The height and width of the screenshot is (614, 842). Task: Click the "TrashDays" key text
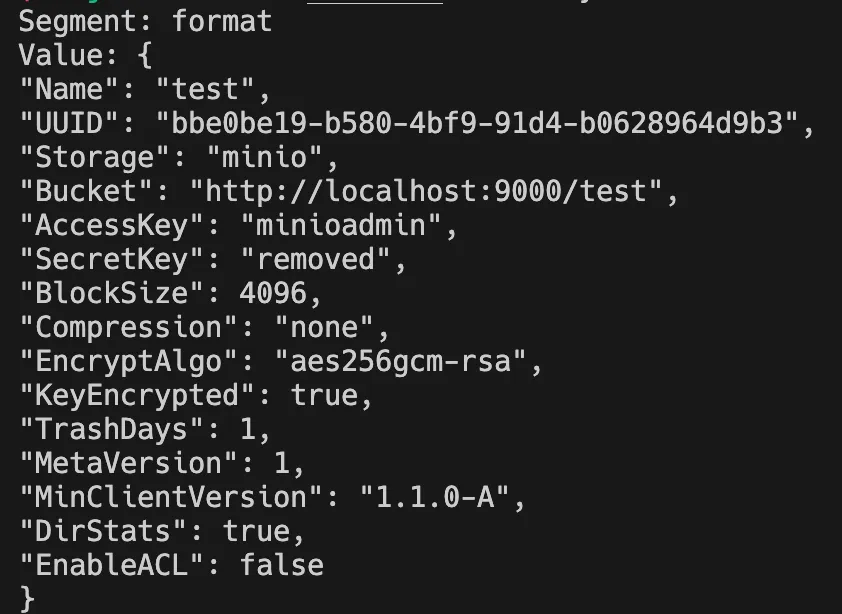111,429
